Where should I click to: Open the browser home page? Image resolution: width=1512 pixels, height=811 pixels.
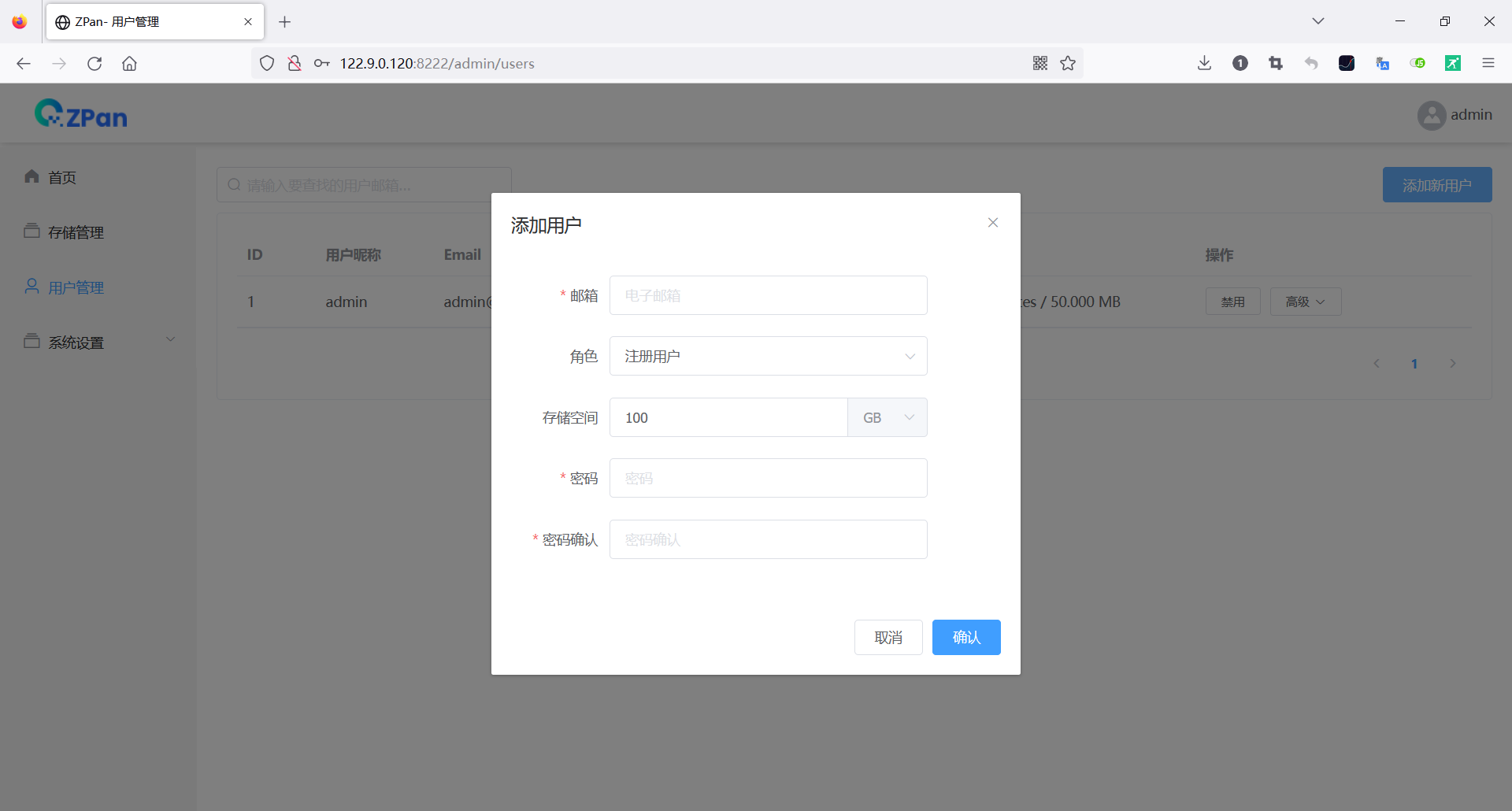point(130,63)
